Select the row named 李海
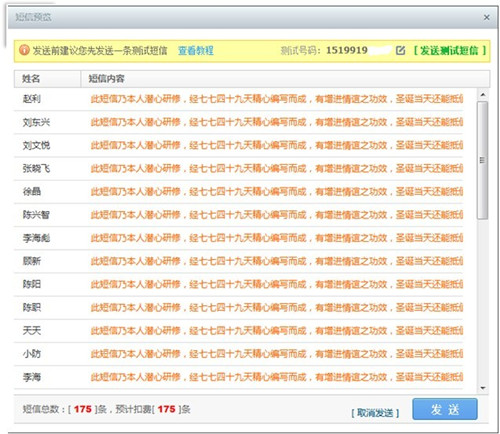This screenshot has height=434, width=500. tap(238, 377)
